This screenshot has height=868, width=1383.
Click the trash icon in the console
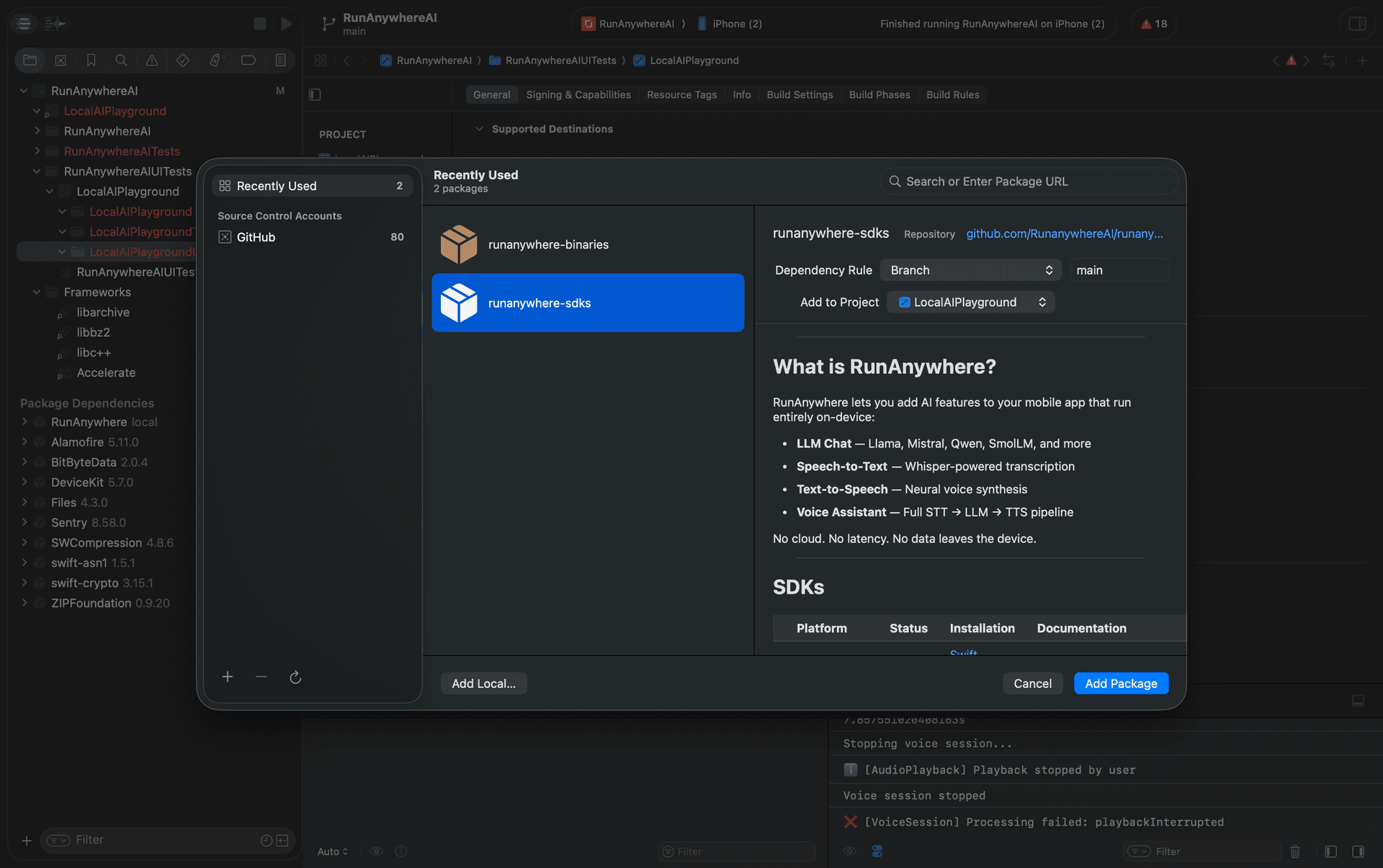click(x=1295, y=851)
